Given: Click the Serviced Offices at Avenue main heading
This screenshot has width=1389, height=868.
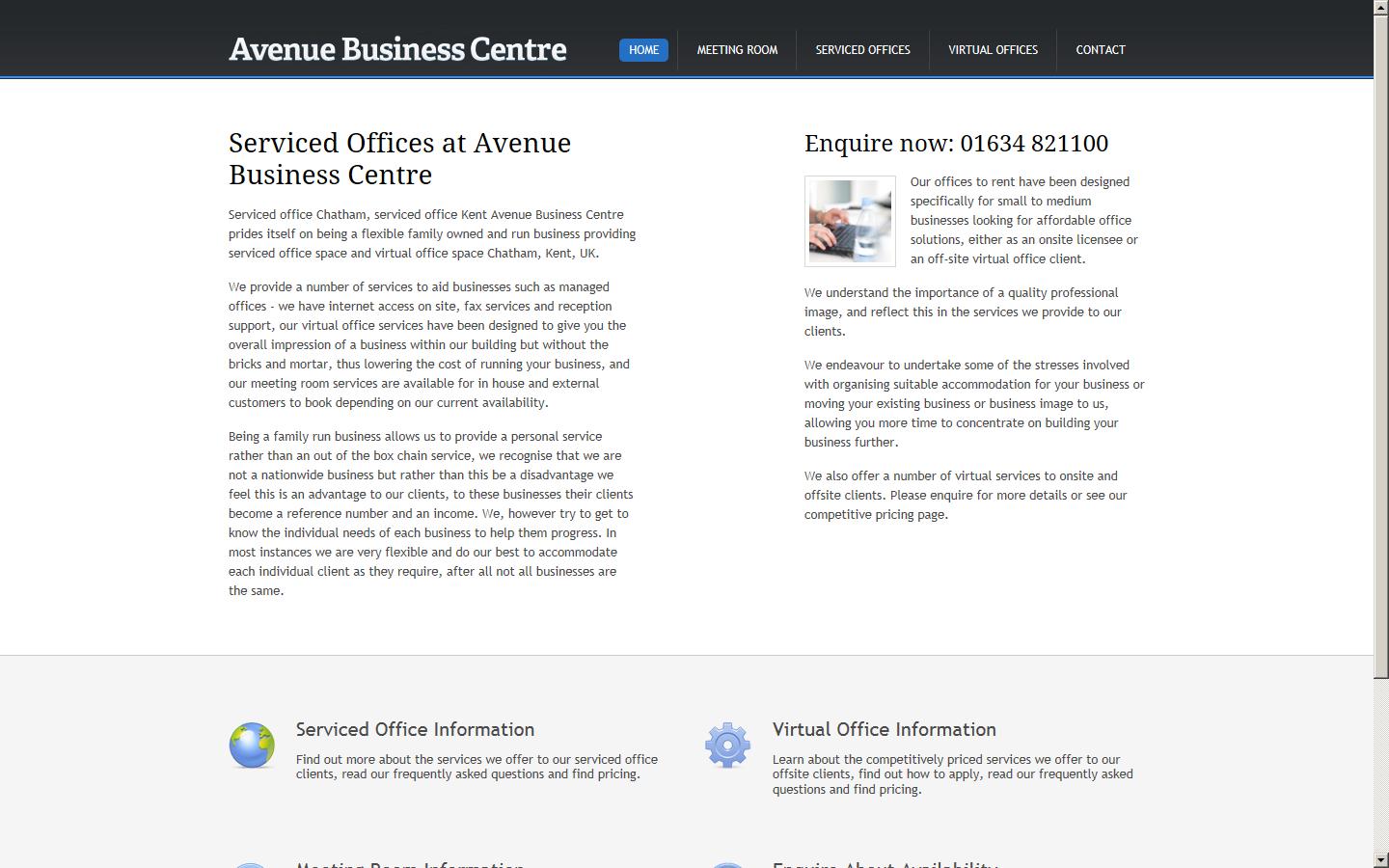Looking at the screenshot, I should point(399,159).
